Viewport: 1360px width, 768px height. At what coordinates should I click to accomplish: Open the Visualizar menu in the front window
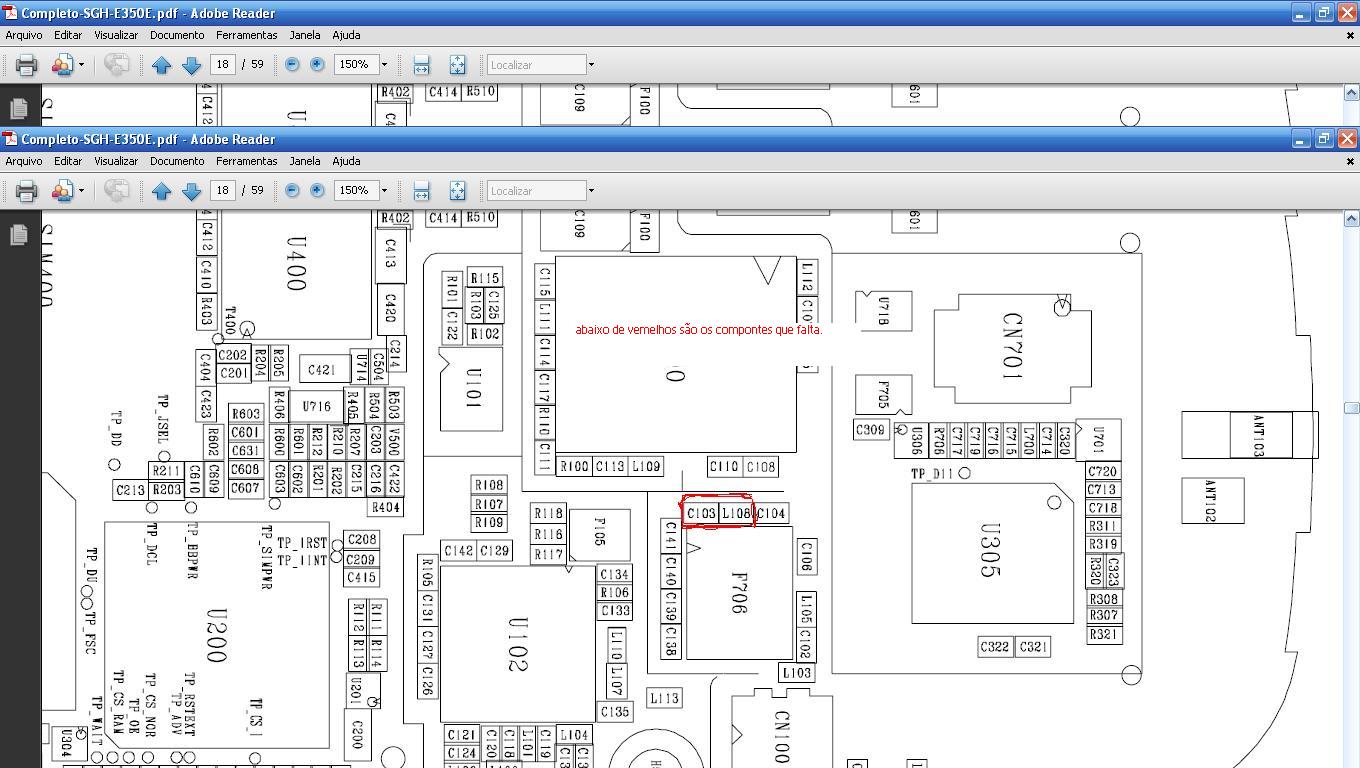(116, 161)
